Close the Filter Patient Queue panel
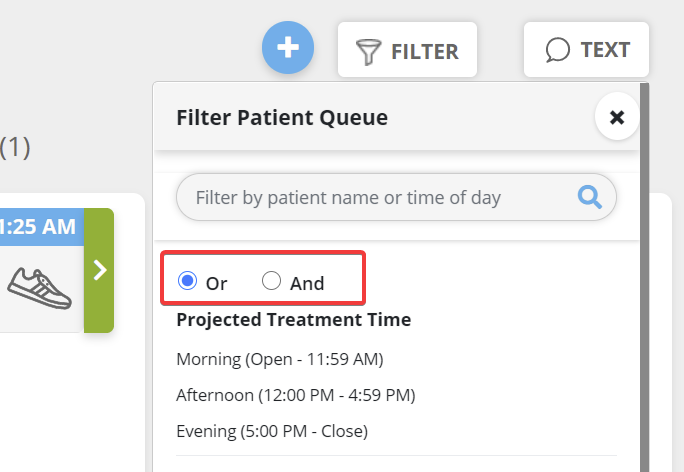Viewport: 684px width, 472px height. [617, 117]
